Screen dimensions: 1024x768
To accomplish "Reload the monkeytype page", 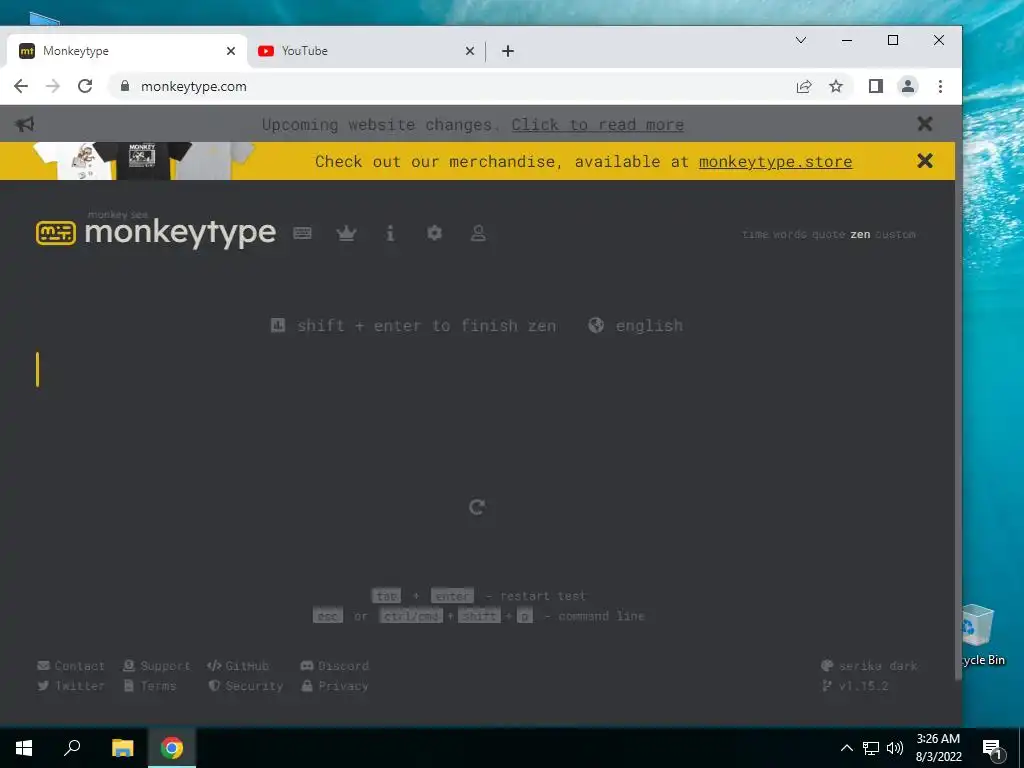I will [85, 86].
